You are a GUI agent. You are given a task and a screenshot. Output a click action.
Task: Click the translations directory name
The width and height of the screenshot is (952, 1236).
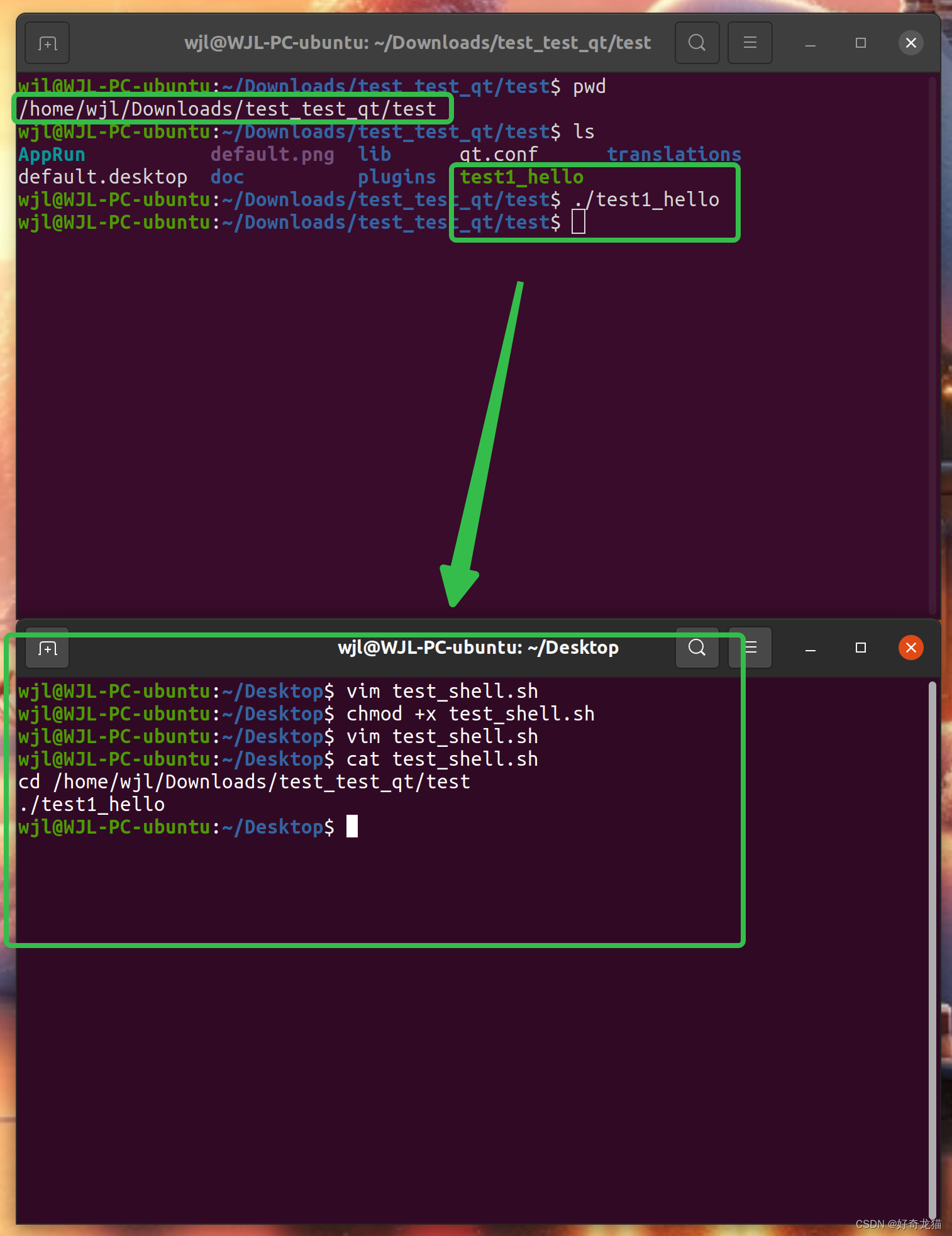point(674,155)
